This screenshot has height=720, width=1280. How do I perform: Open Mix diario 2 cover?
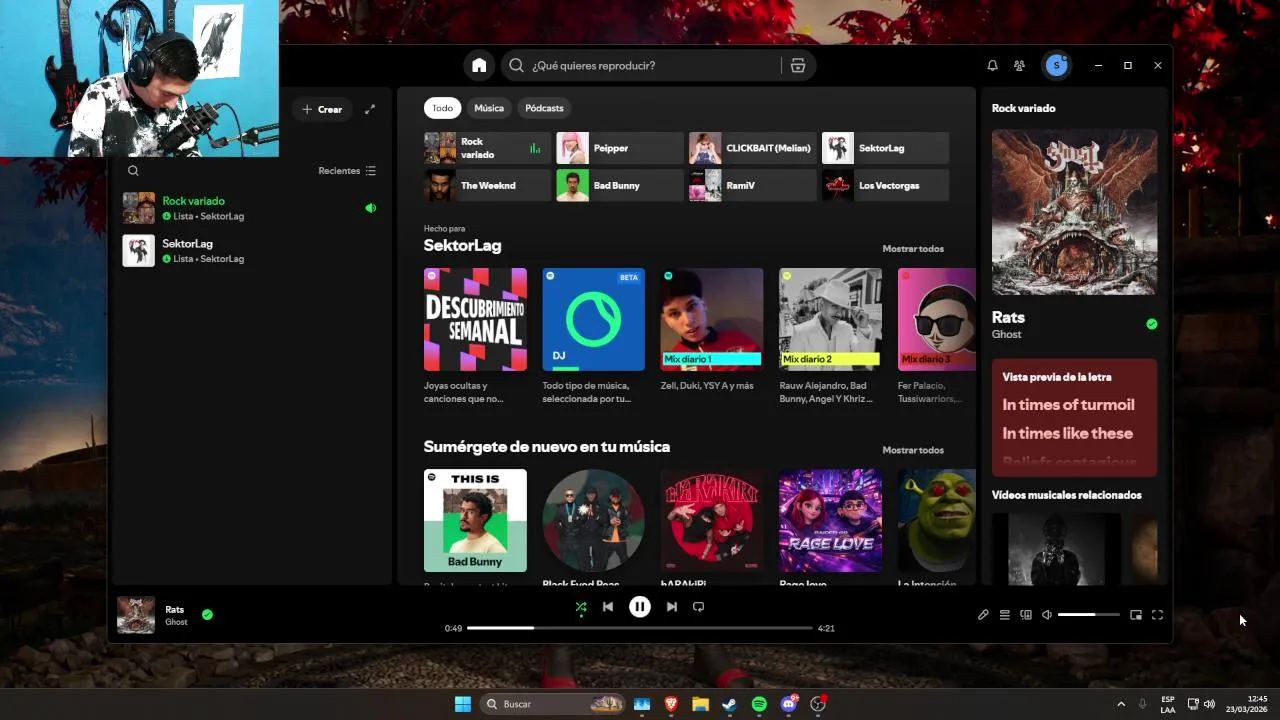pyautogui.click(x=830, y=319)
